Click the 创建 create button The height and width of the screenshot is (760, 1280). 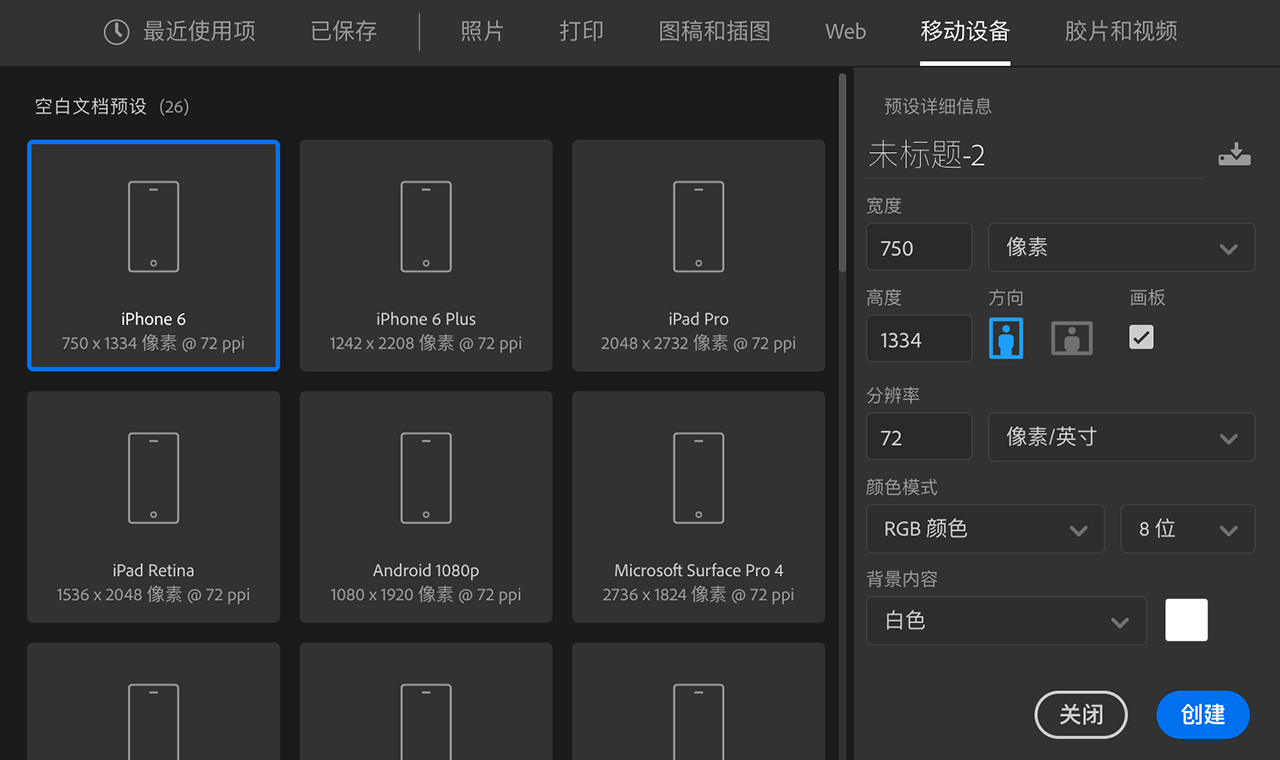click(x=1202, y=715)
